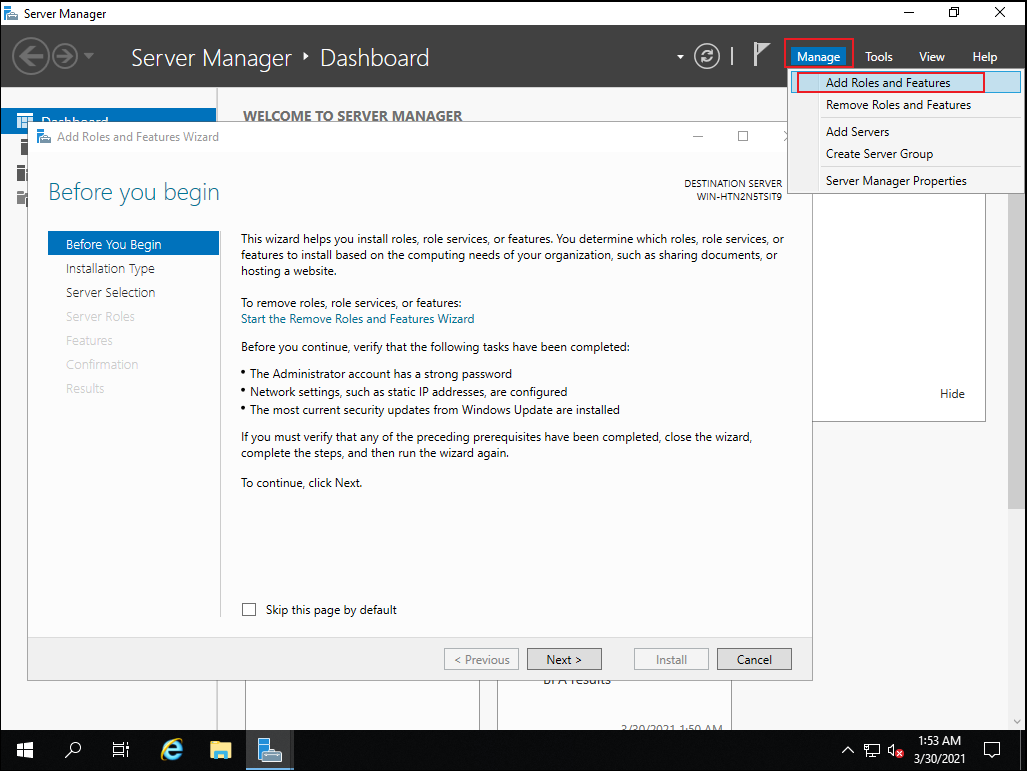
Task: Open the taskbar clock showing 1:53 AM
Action: (x=939, y=750)
